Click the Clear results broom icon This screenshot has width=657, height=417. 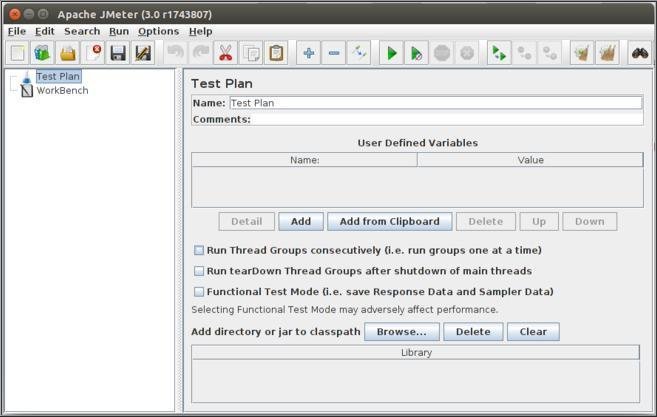coord(582,53)
